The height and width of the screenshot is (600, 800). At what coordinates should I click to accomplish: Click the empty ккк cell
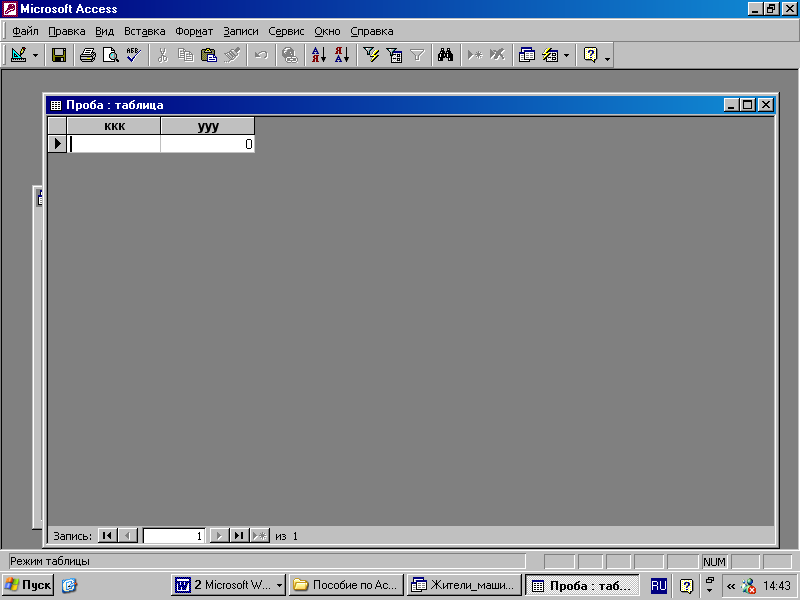point(114,144)
